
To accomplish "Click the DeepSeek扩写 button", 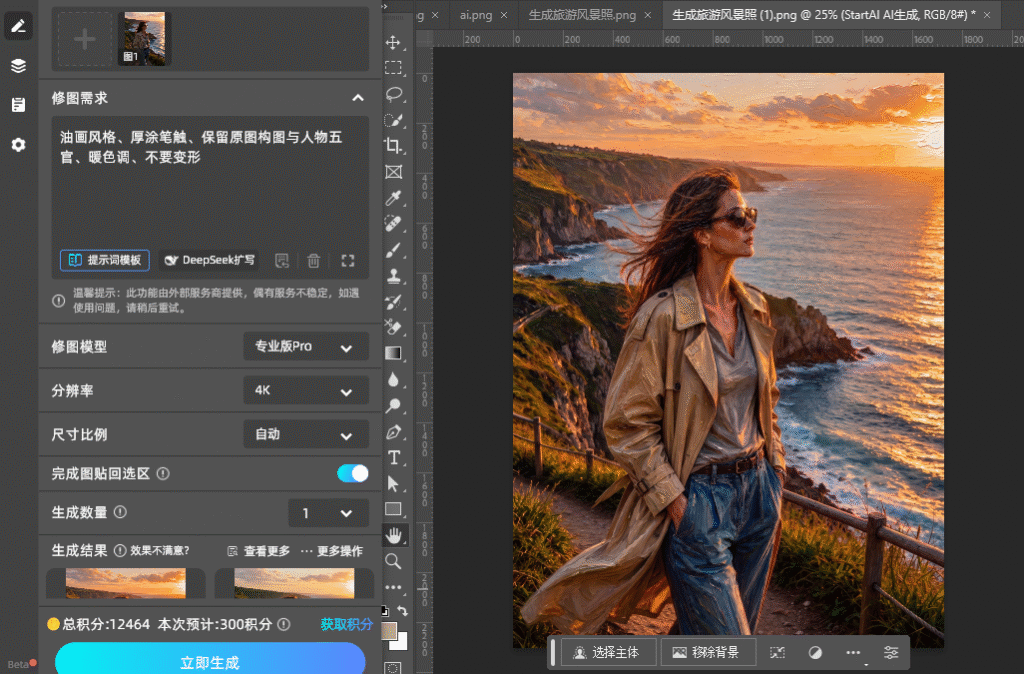I will pyautogui.click(x=209, y=260).
